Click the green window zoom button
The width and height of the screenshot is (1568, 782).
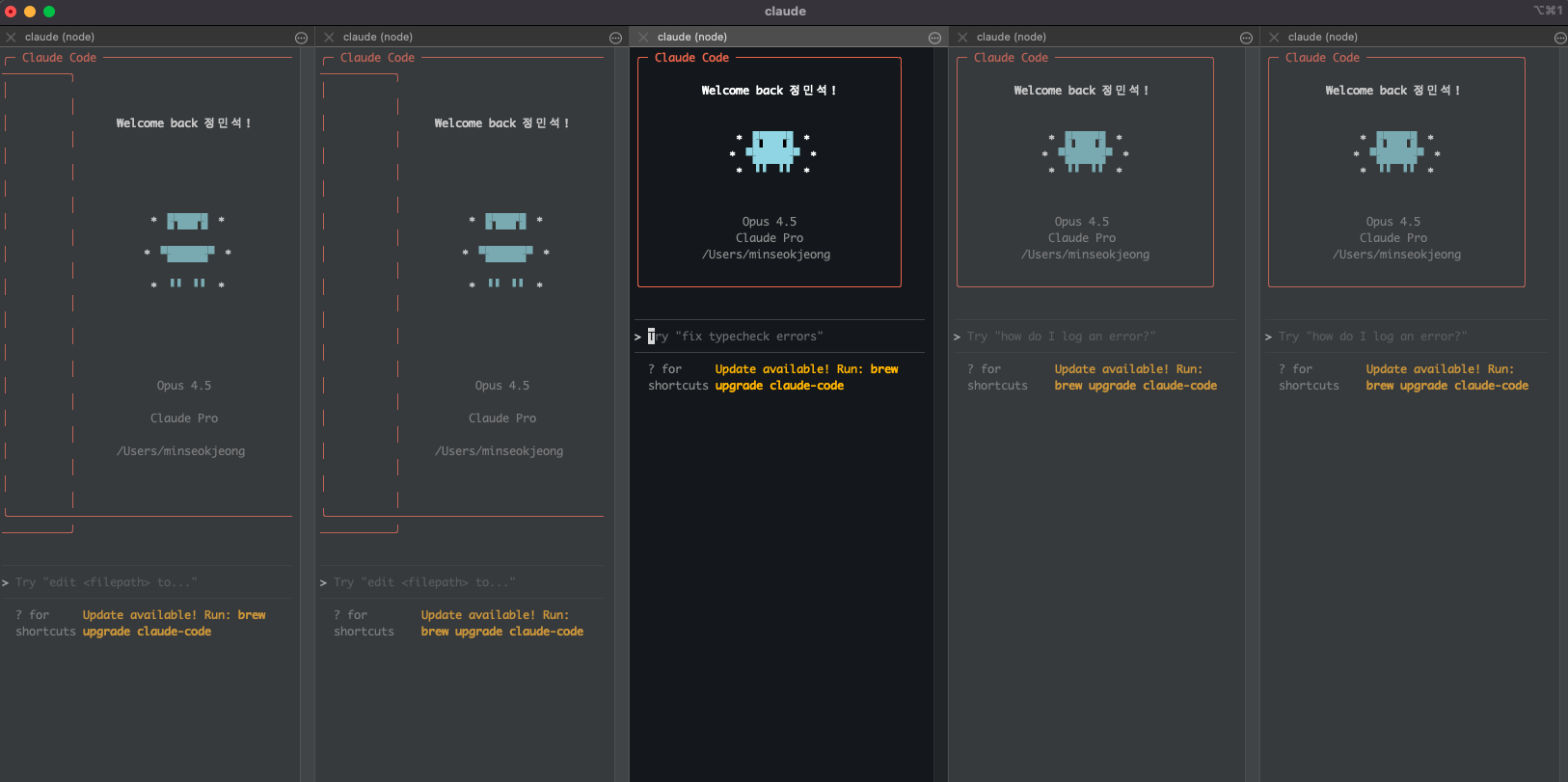coord(49,12)
